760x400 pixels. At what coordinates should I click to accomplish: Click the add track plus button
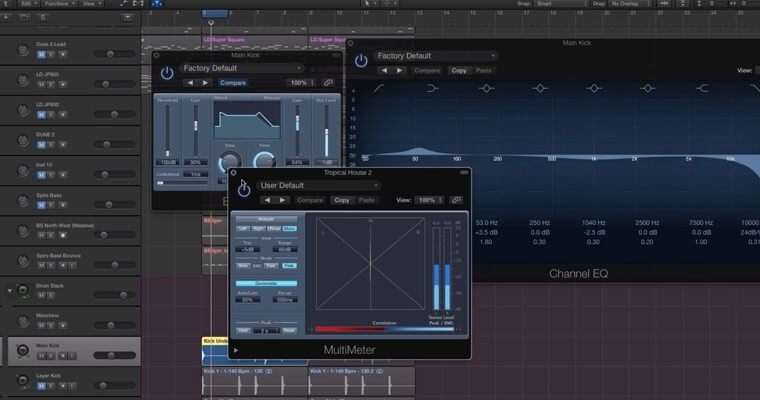[x=7, y=17]
